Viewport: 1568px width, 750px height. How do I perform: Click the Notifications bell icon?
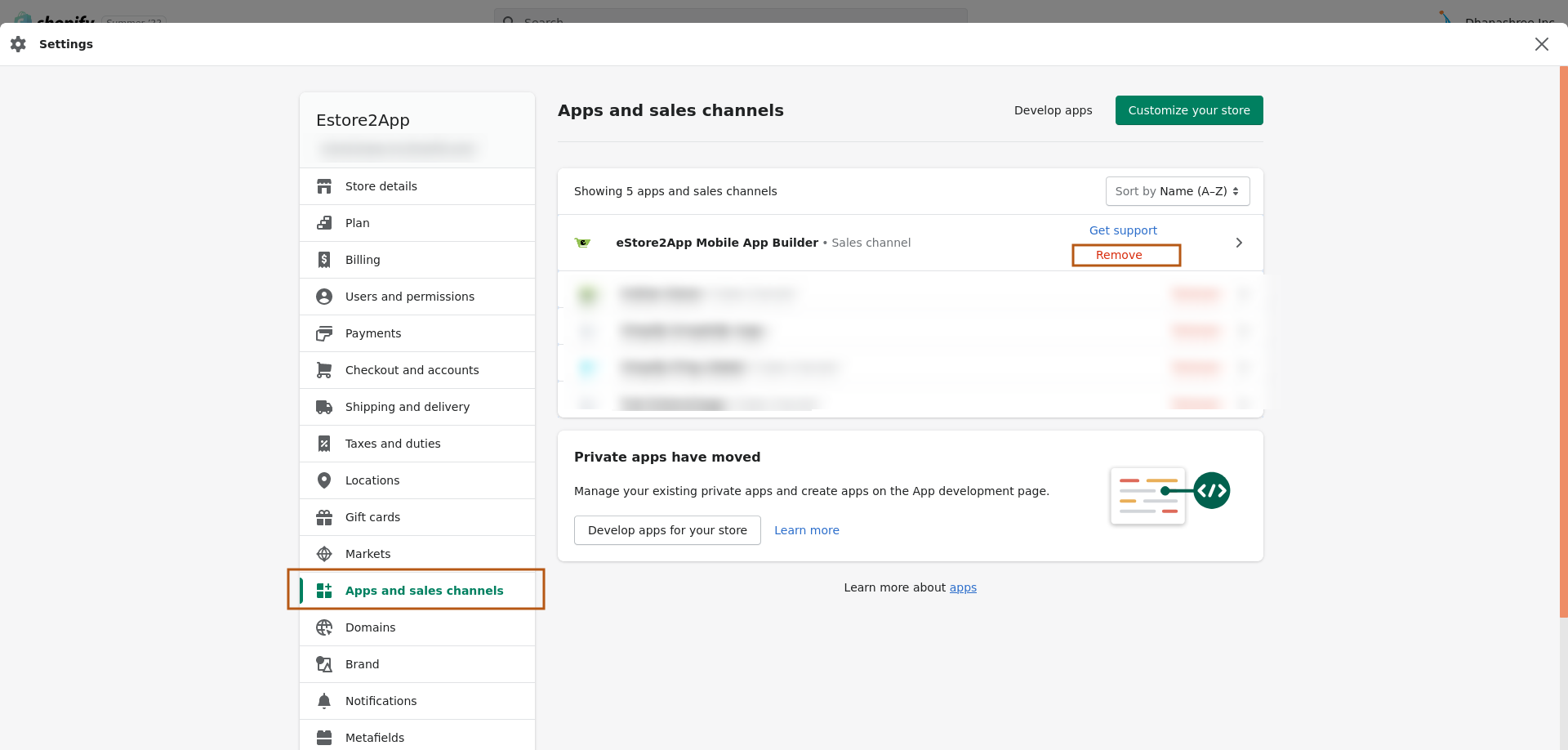[324, 701]
